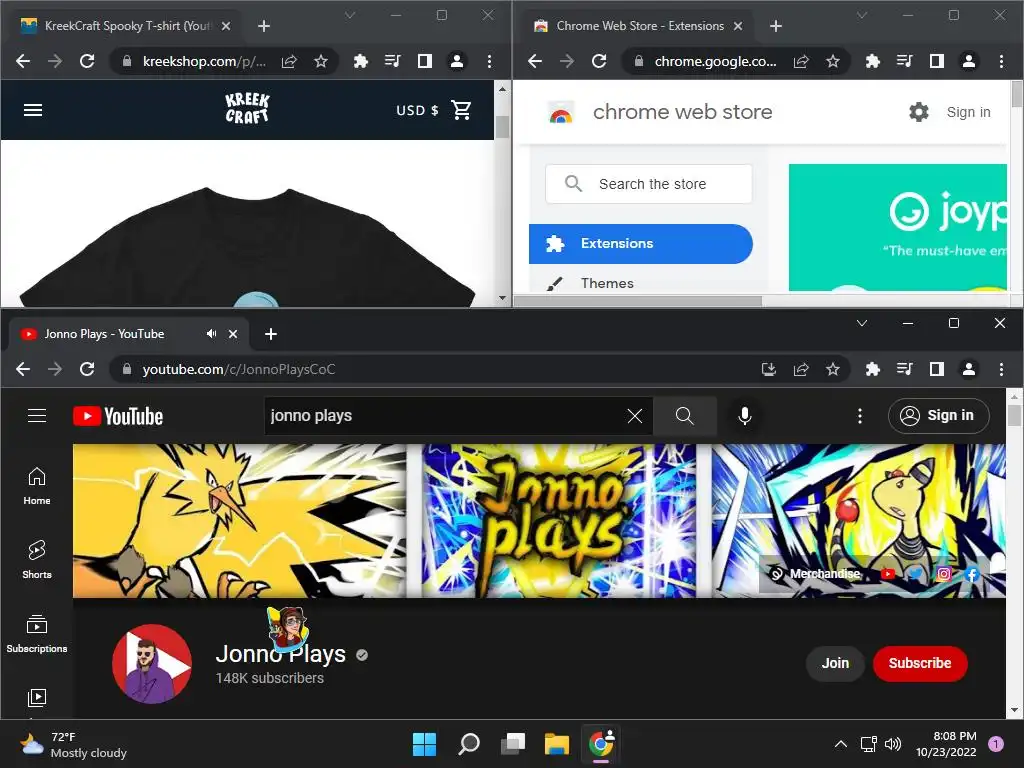
Task: Open Merchandise link on channel banner
Action: point(816,574)
